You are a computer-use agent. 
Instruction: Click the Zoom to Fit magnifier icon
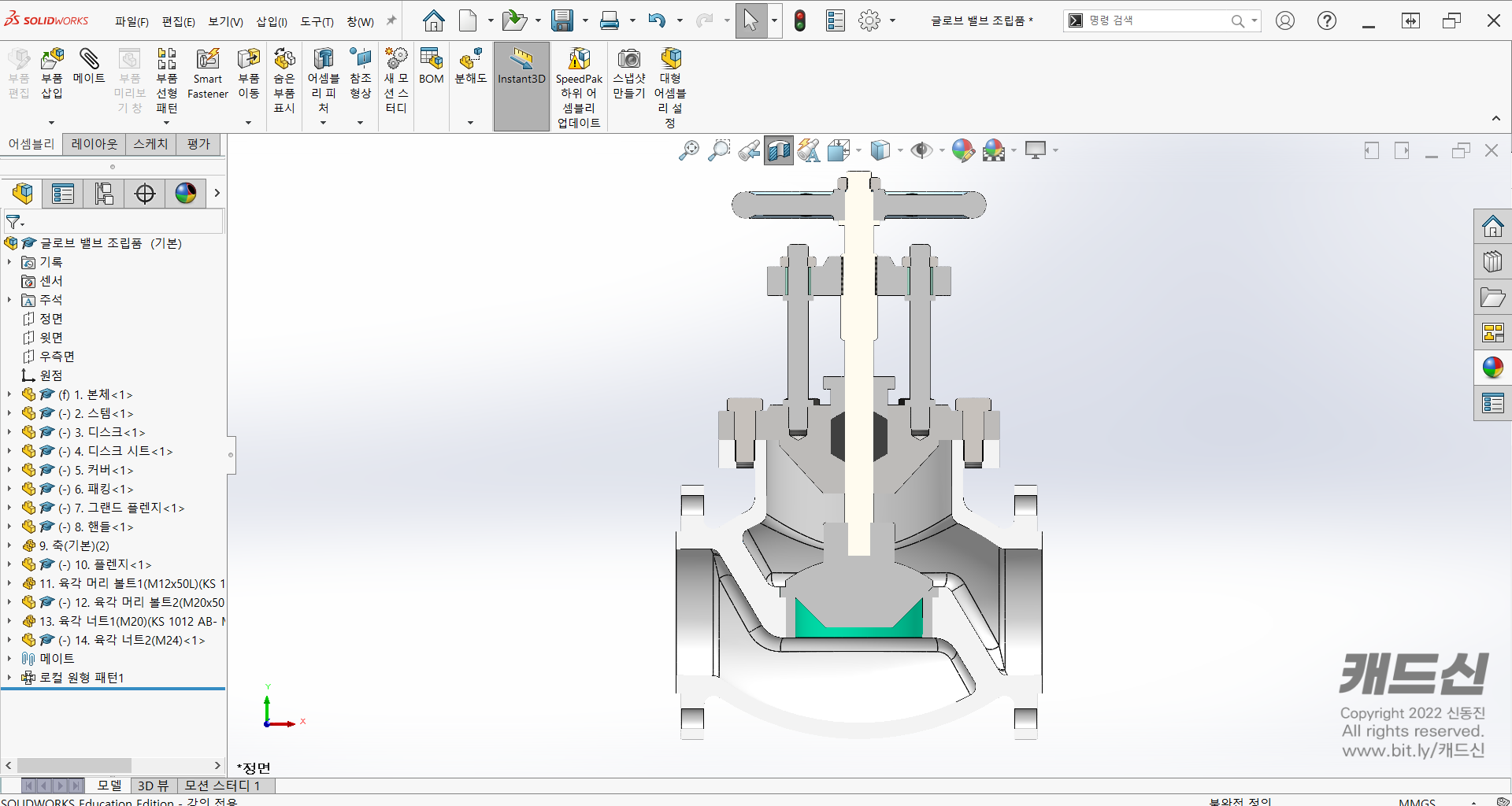[689, 150]
